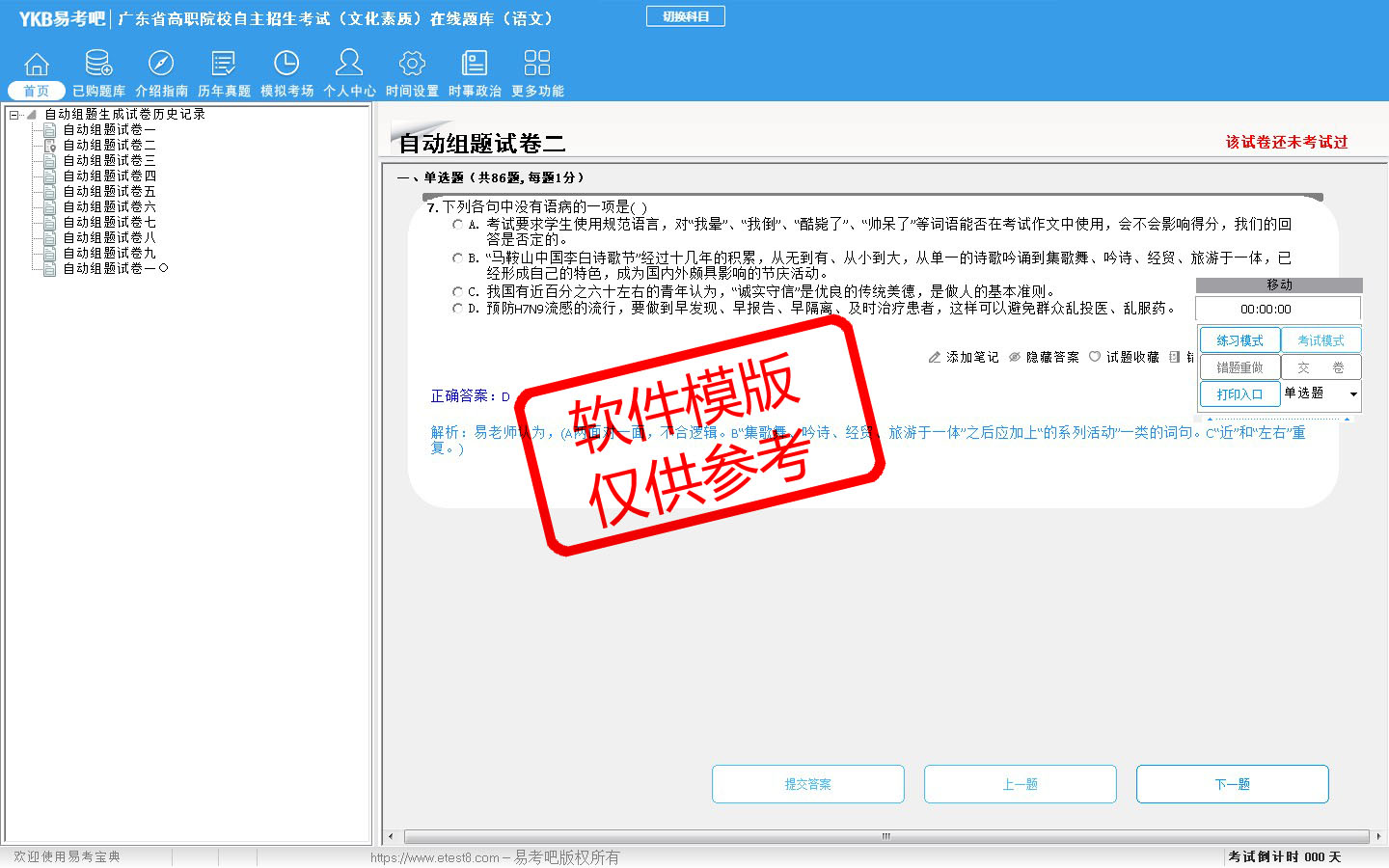Image resolution: width=1389 pixels, height=868 pixels.
Task: Open the 已购题库 purchased question bank icon
Action: point(98,65)
